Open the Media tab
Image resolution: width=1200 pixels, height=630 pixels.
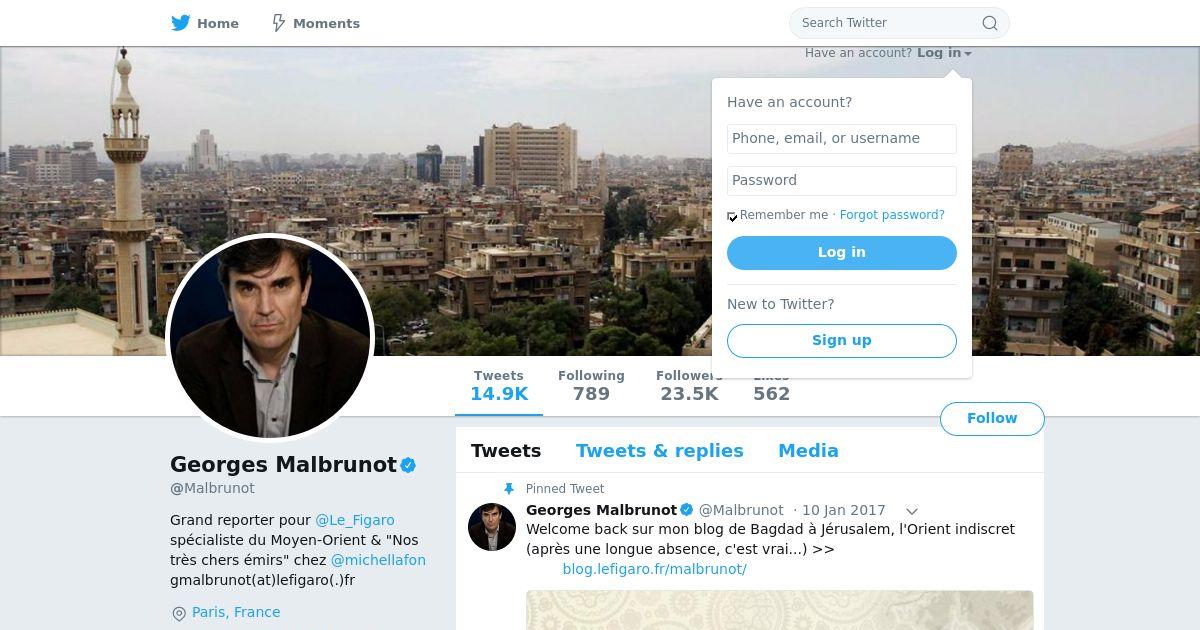(x=808, y=451)
